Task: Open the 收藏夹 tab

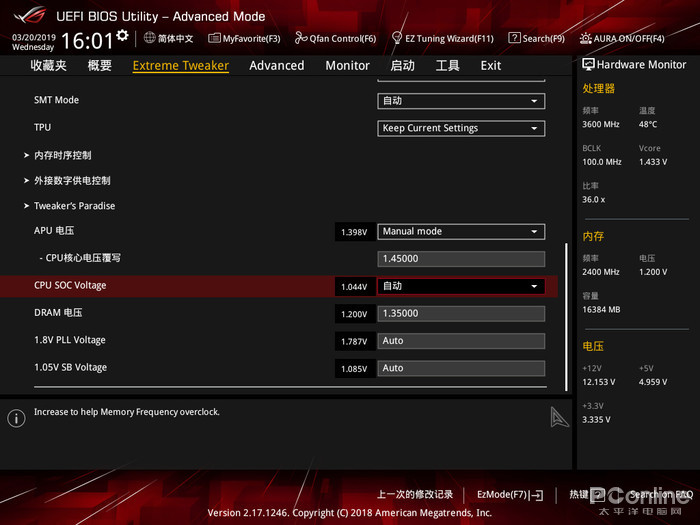Action: click(49, 66)
